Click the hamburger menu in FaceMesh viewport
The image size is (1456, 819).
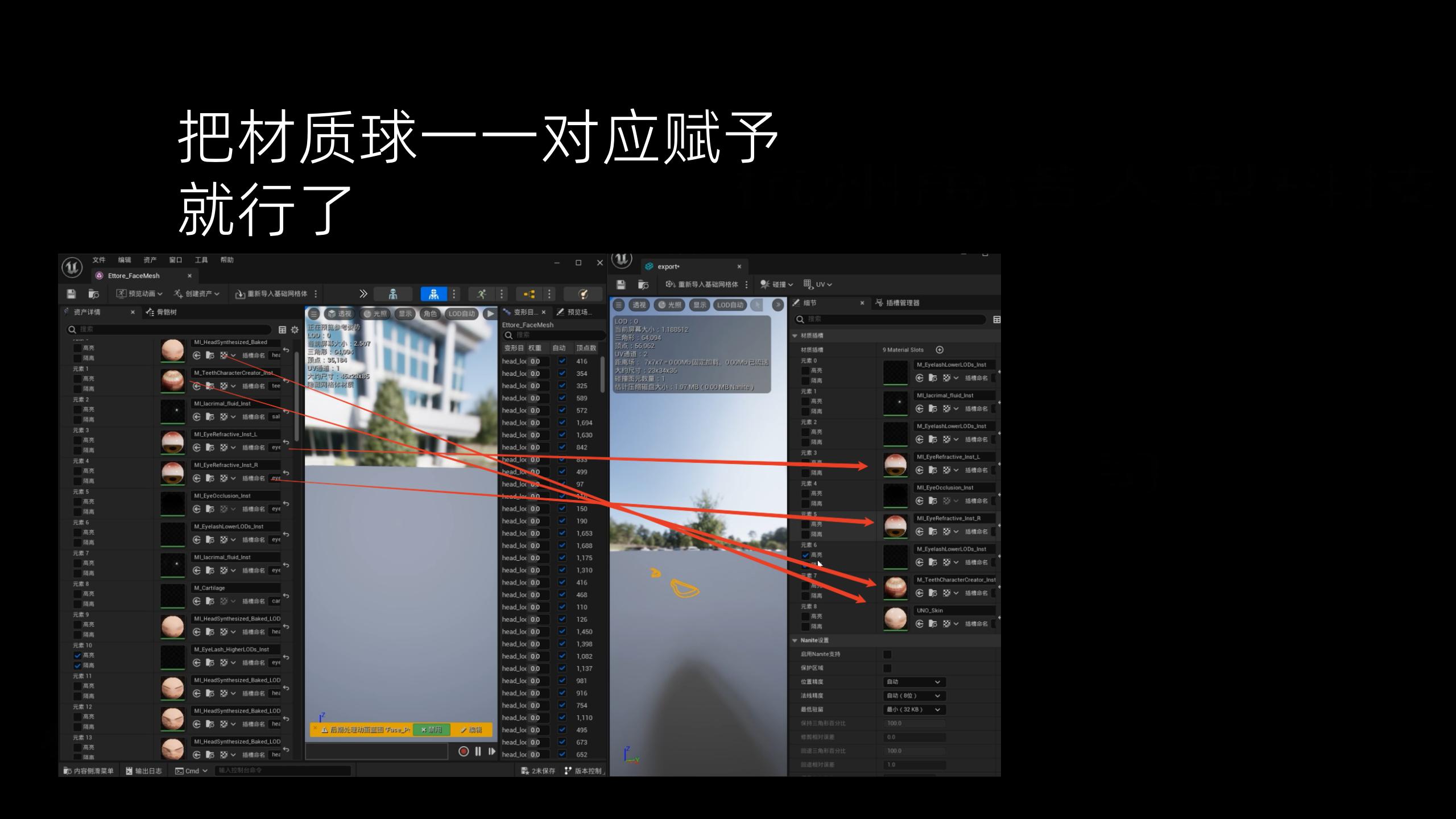click(314, 313)
